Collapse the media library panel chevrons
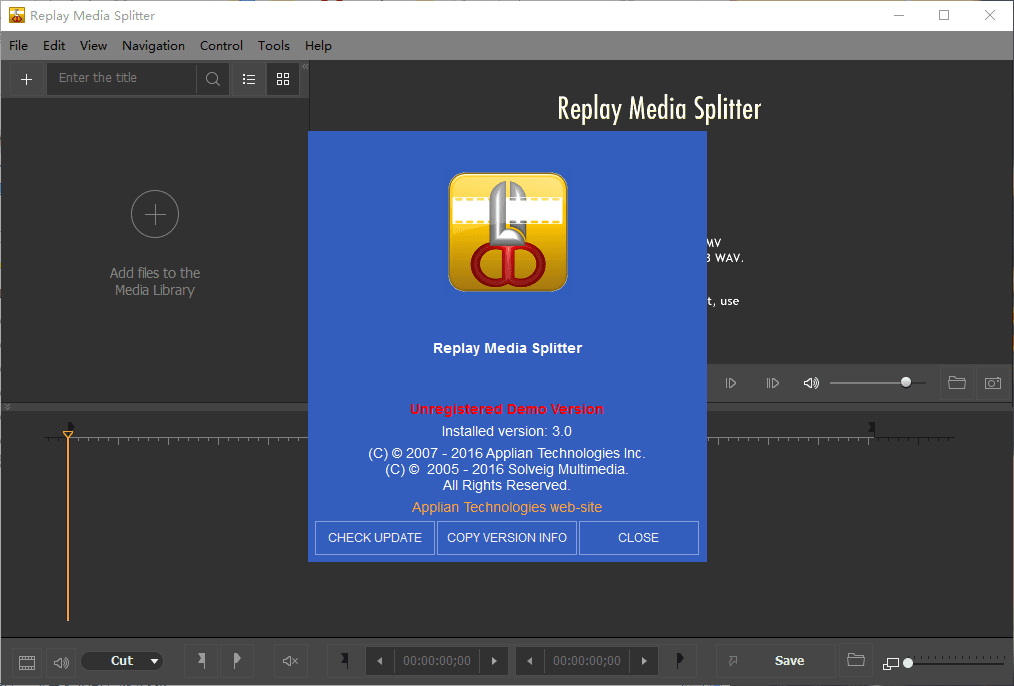This screenshot has height=686, width=1014. (x=305, y=67)
